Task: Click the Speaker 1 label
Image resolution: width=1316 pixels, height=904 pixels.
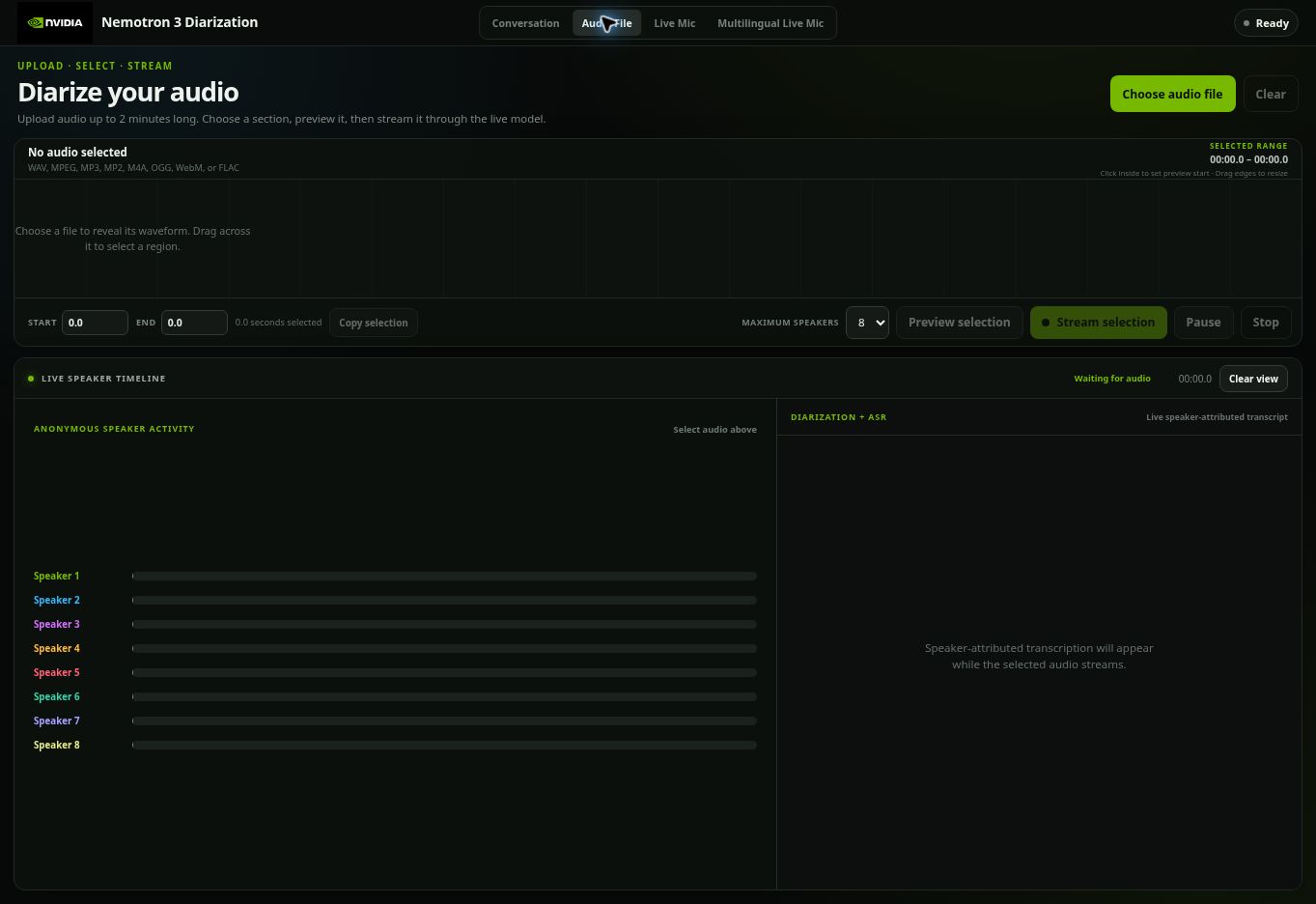Action: [x=57, y=576]
